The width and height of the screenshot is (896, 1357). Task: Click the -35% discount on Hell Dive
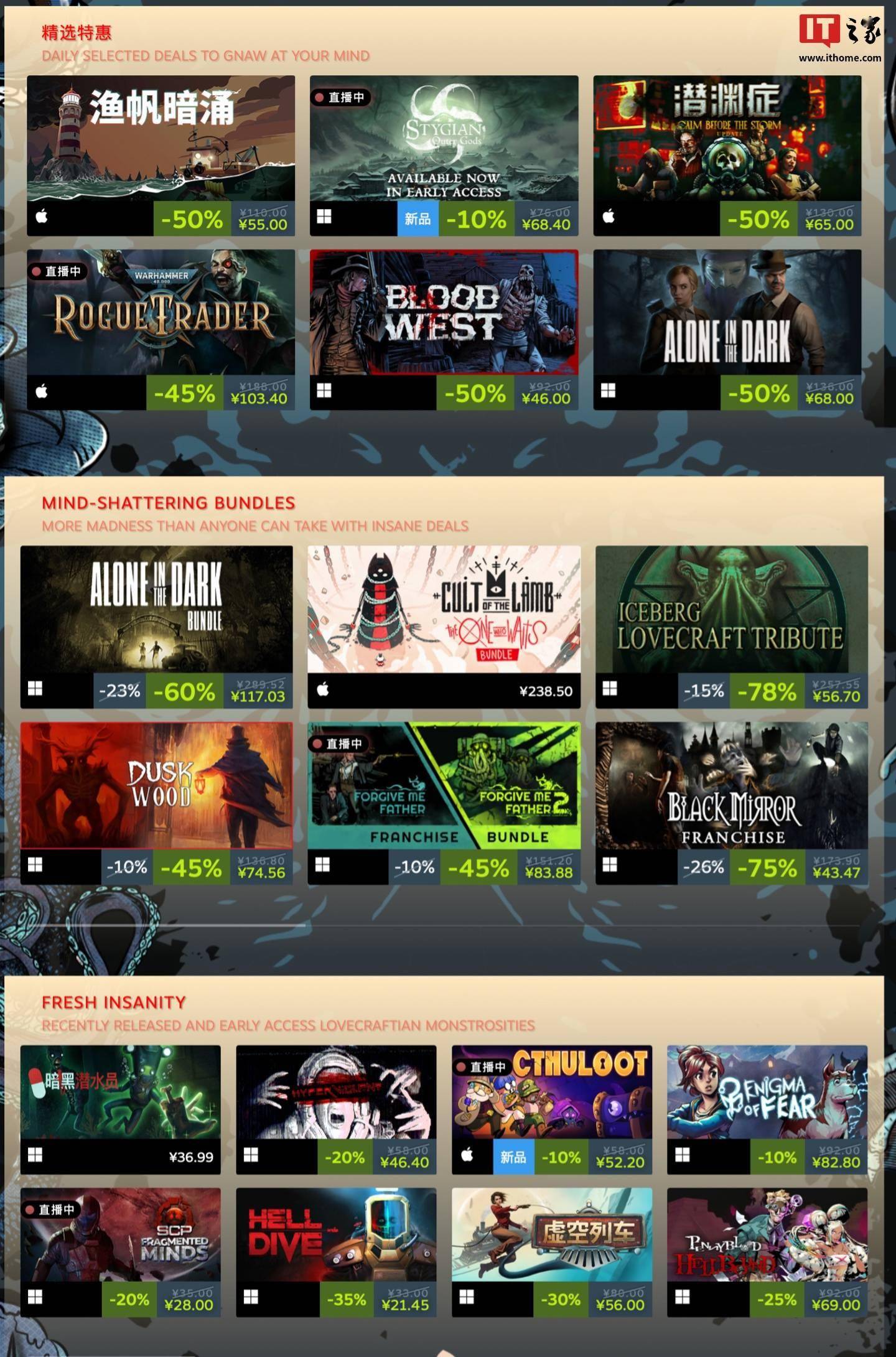coord(346,1299)
